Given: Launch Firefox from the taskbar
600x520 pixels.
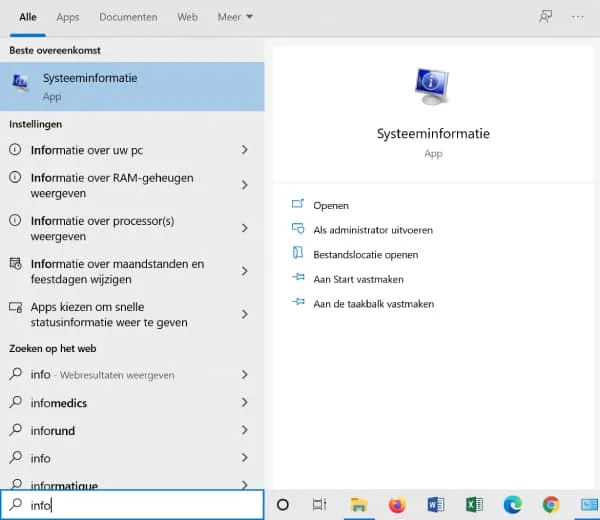Looking at the screenshot, I should (397, 505).
